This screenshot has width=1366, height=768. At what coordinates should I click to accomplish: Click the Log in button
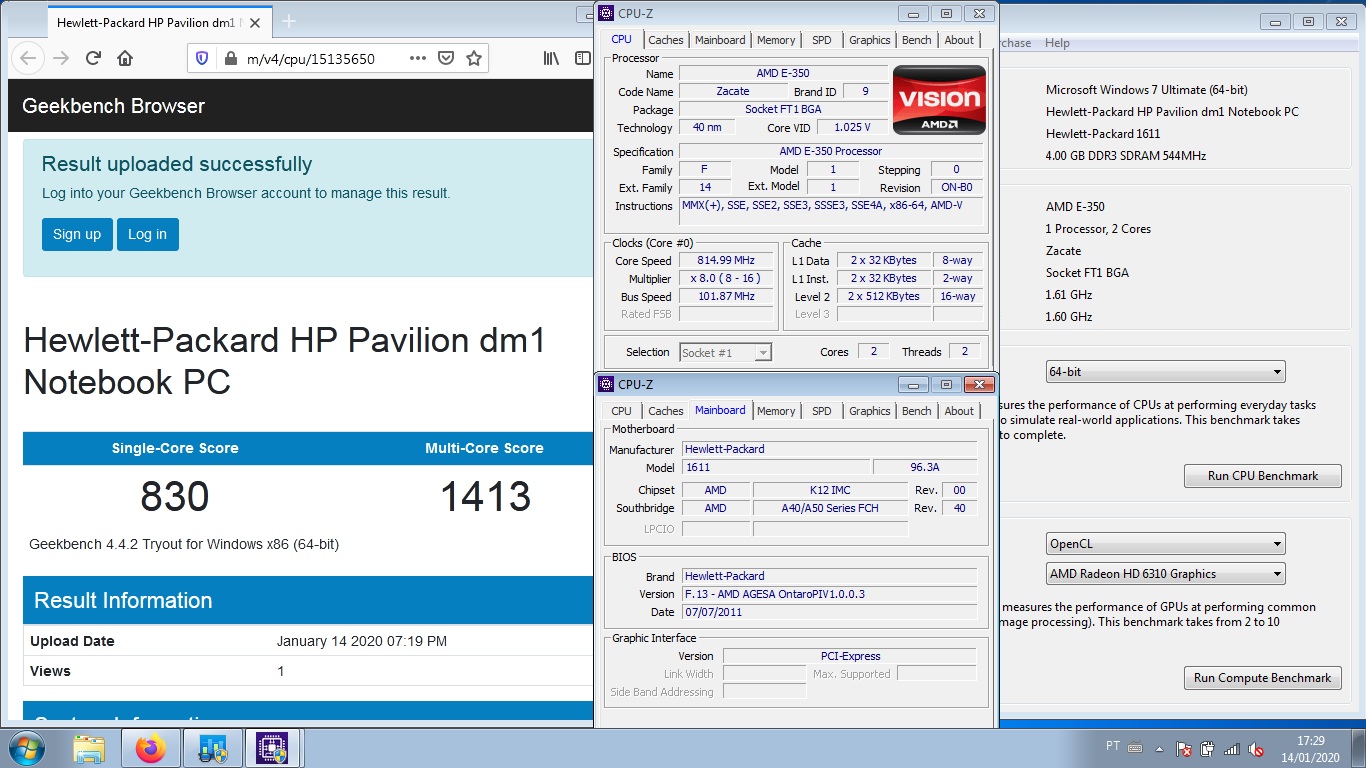click(x=148, y=234)
